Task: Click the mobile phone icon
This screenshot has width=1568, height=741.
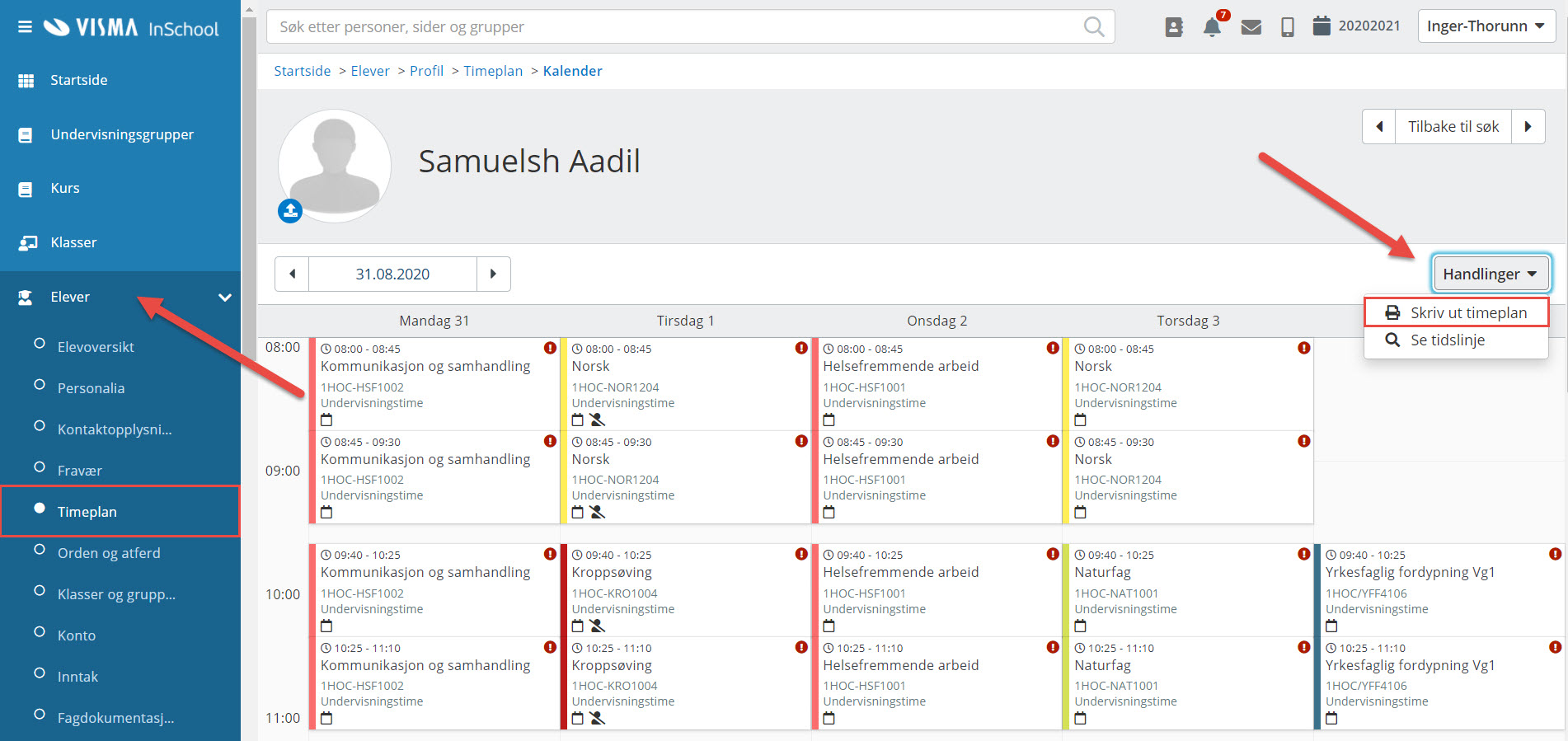Action: [x=1287, y=27]
